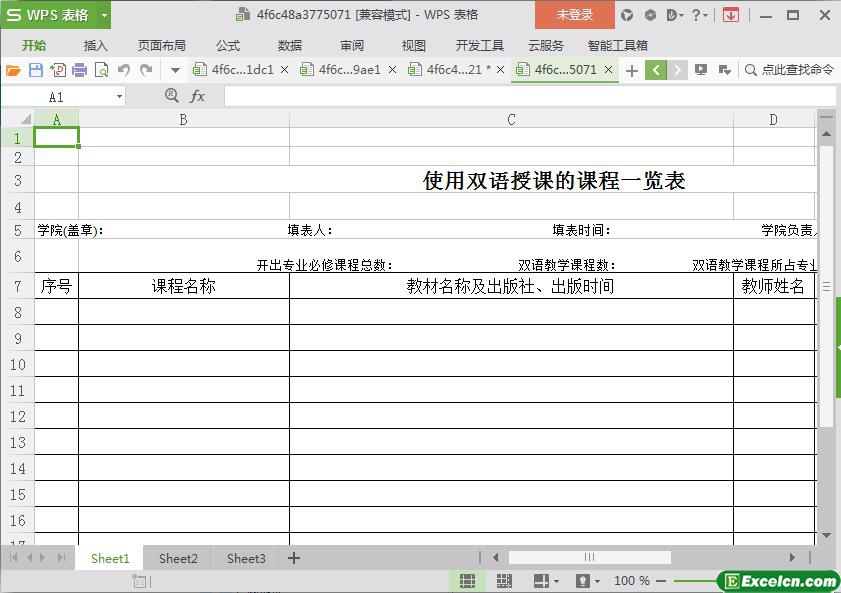Viewport: 841px width, 593px height.
Task: Toggle reading mode icon in status bar
Action: (x=541, y=581)
